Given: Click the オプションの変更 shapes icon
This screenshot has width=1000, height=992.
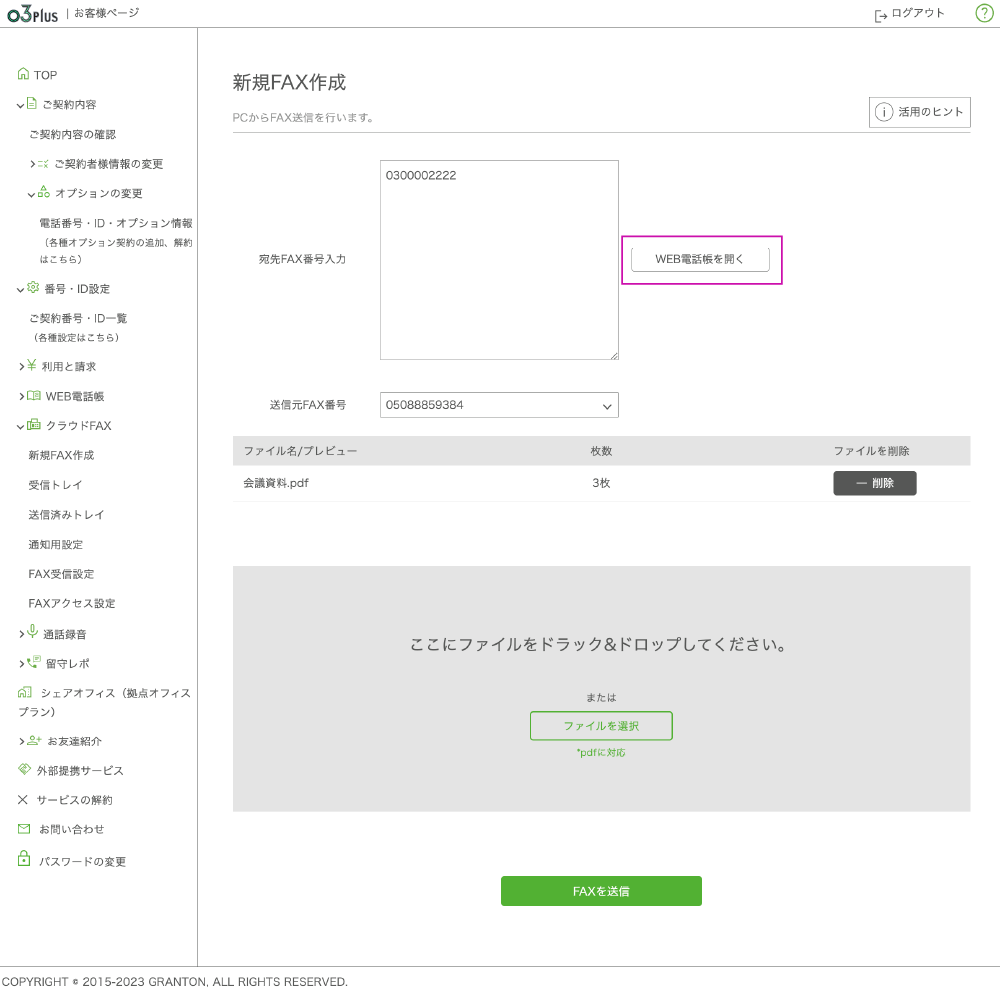Looking at the screenshot, I should [44, 191].
